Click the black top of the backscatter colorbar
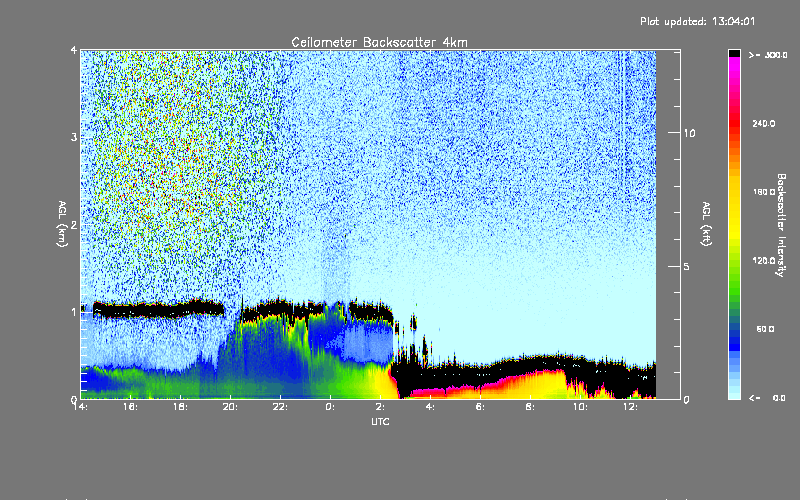The height and width of the screenshot is (500, 800). (734, 53)
